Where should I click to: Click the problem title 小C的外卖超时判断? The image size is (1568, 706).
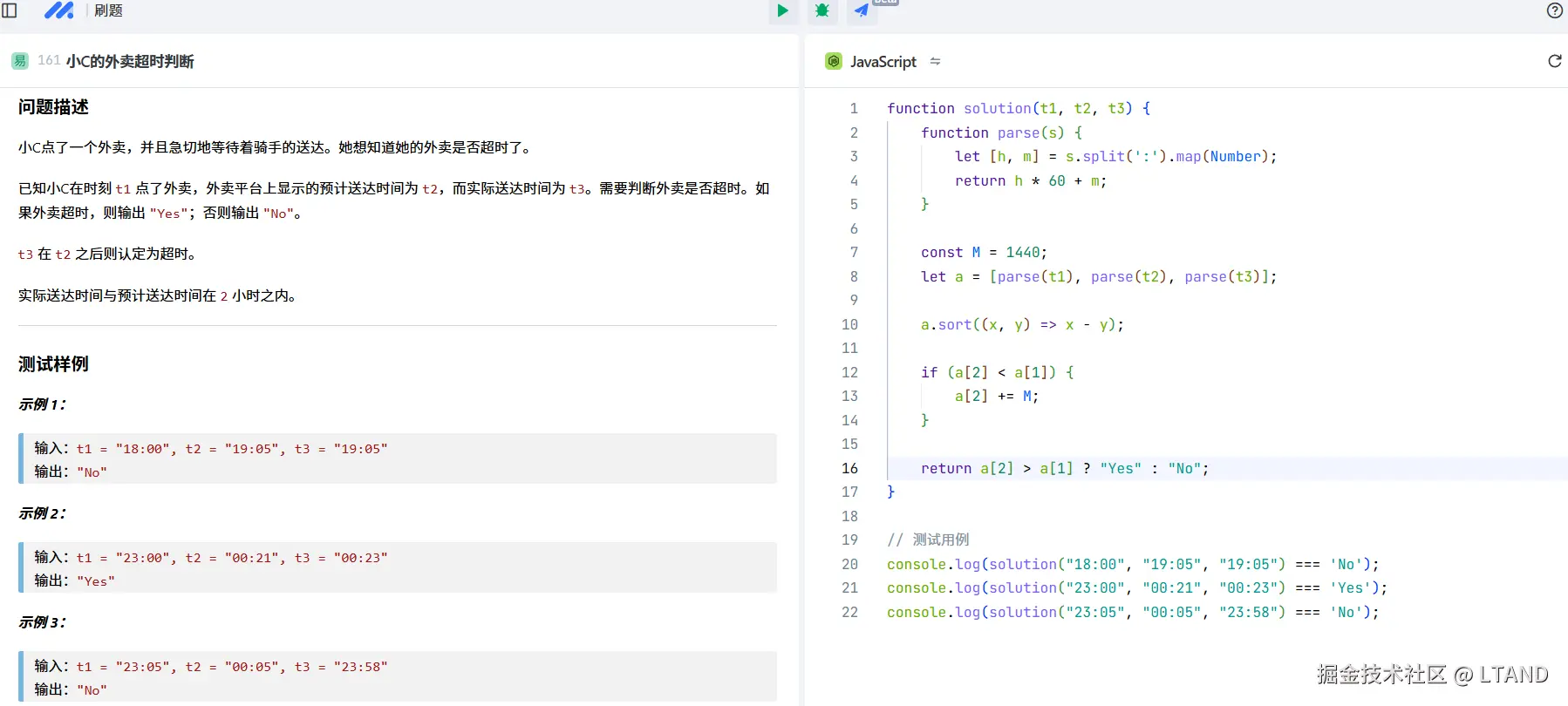[130, 61]
